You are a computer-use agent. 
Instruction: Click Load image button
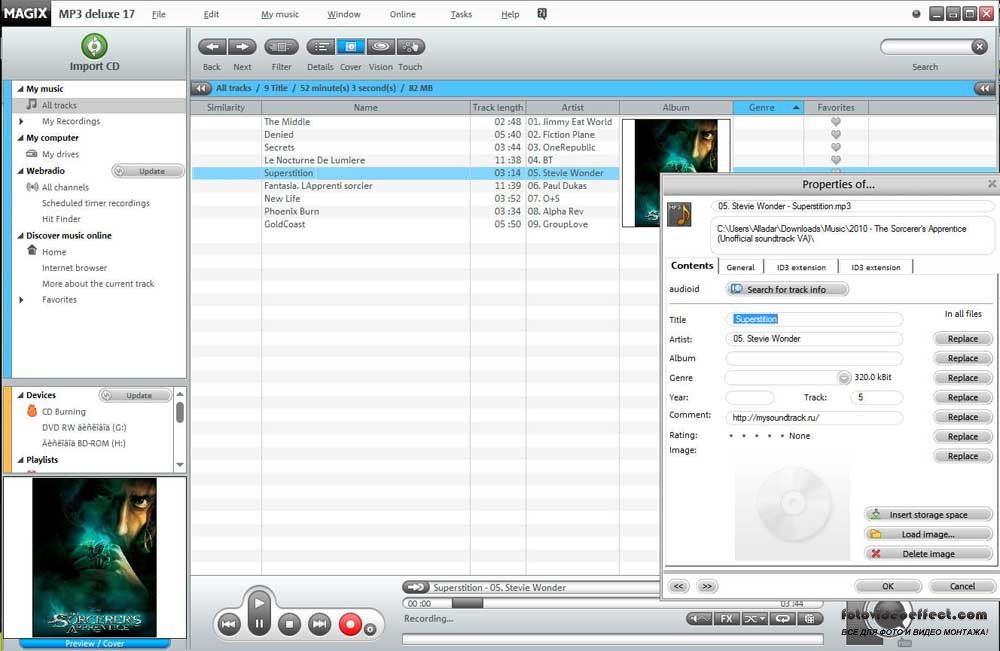pyautogui.click(x=929, y=534)
